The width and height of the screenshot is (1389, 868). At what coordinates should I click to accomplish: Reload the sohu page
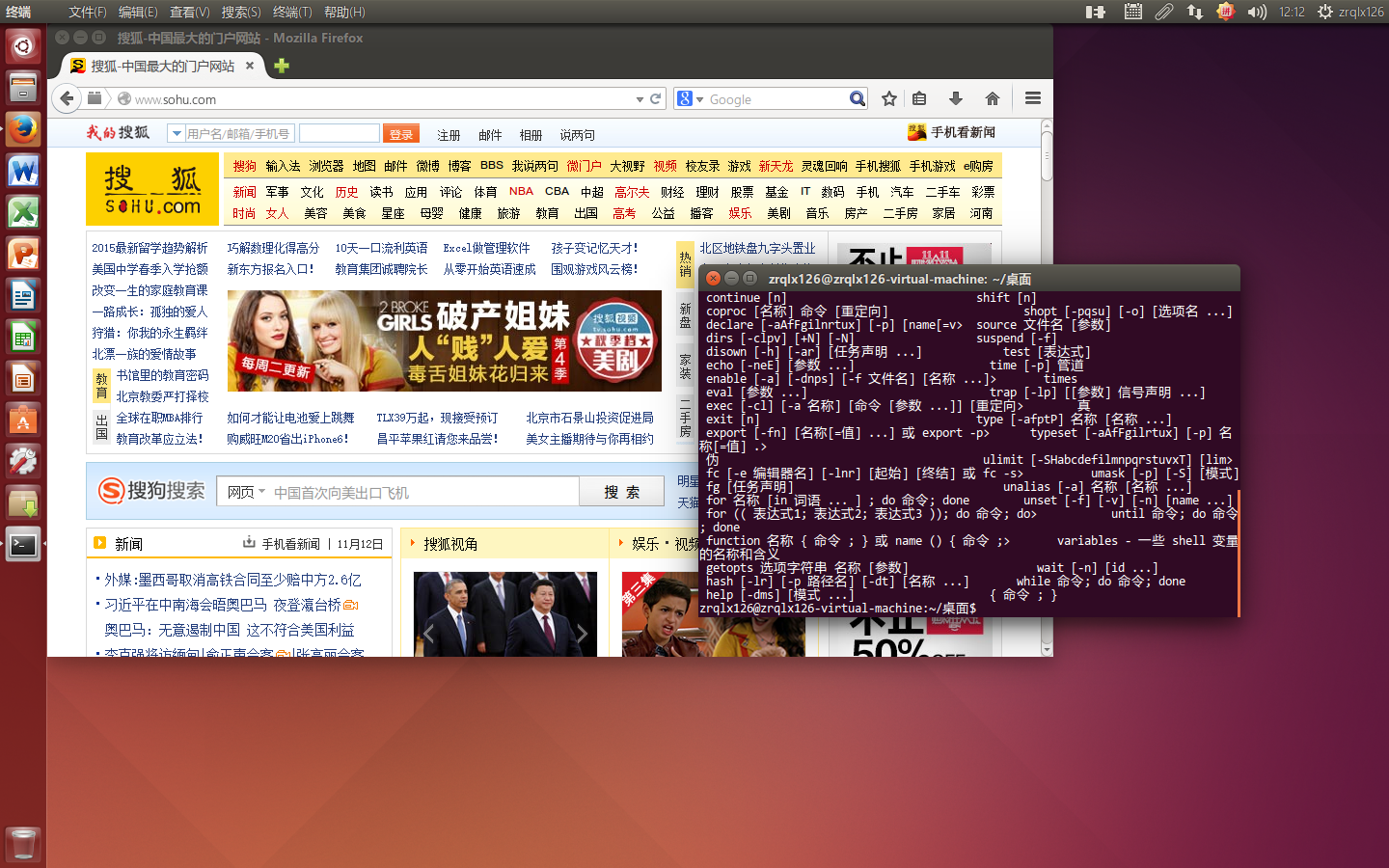click(656, 98)
